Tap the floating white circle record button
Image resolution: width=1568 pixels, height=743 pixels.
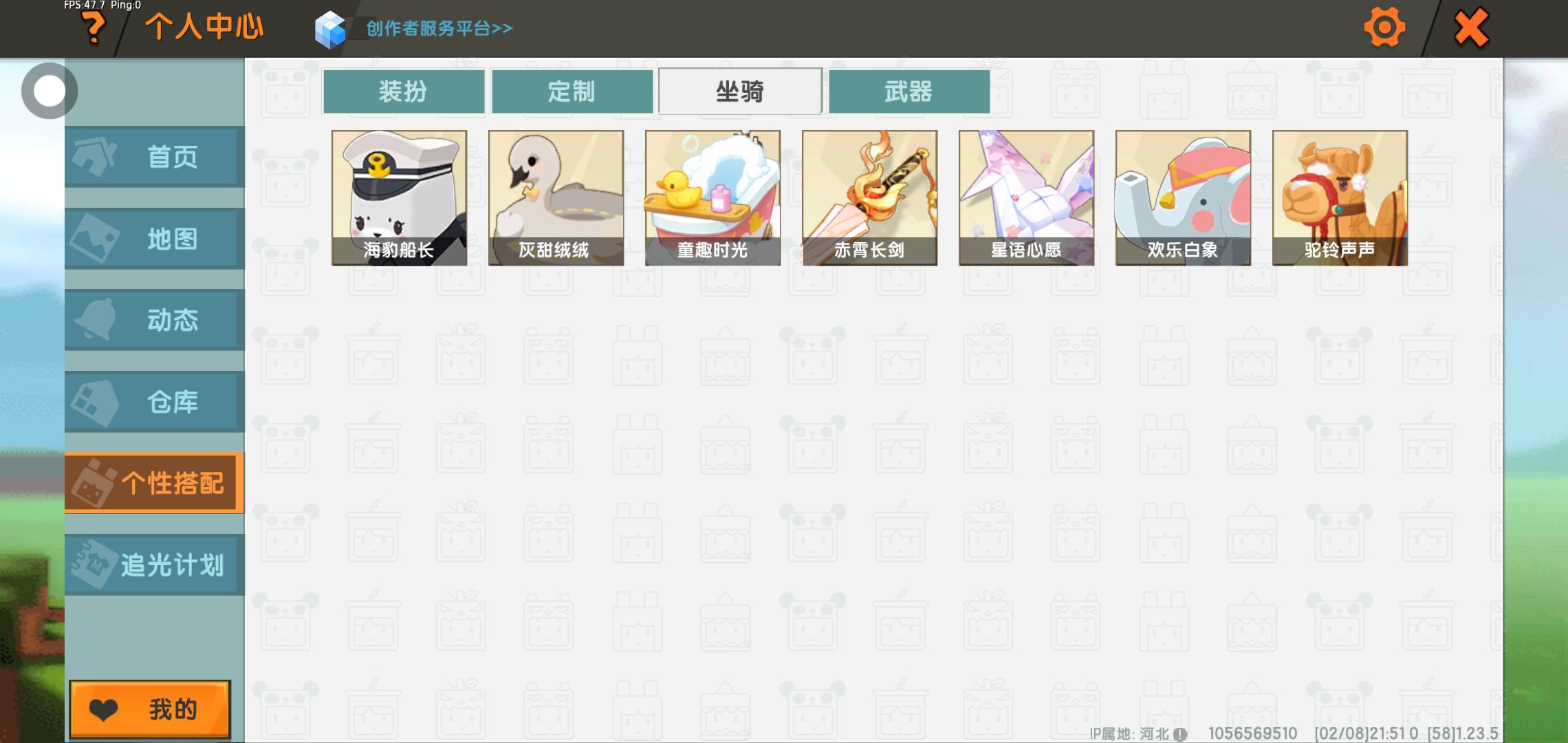coord(50,91)
